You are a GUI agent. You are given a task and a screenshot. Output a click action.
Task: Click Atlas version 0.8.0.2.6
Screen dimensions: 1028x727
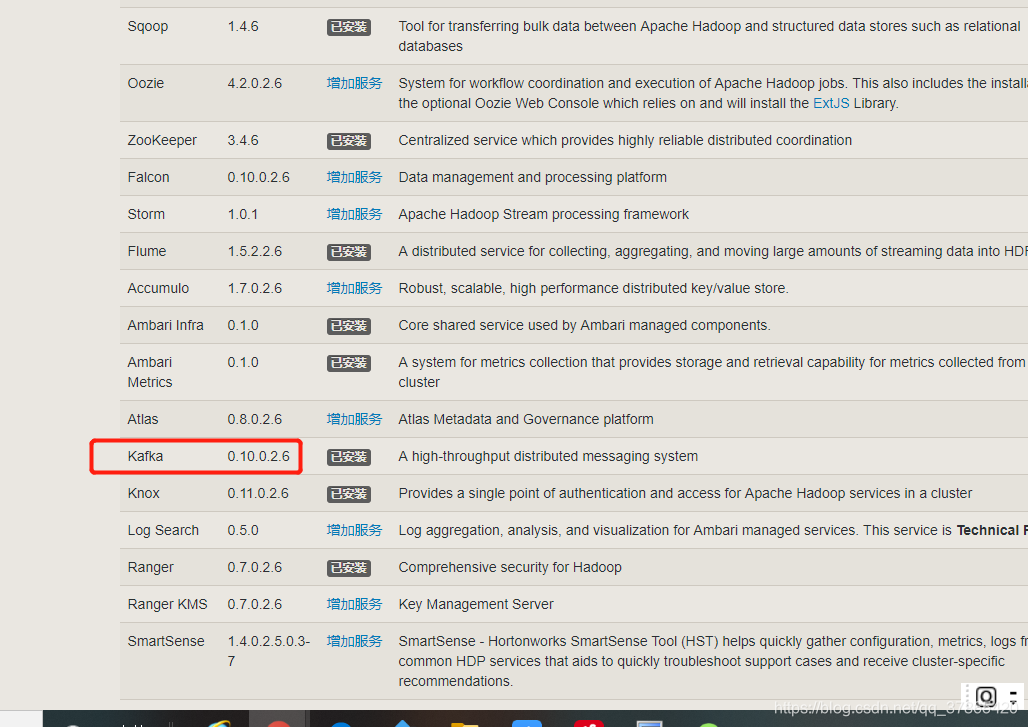click(x=255, y=420)
